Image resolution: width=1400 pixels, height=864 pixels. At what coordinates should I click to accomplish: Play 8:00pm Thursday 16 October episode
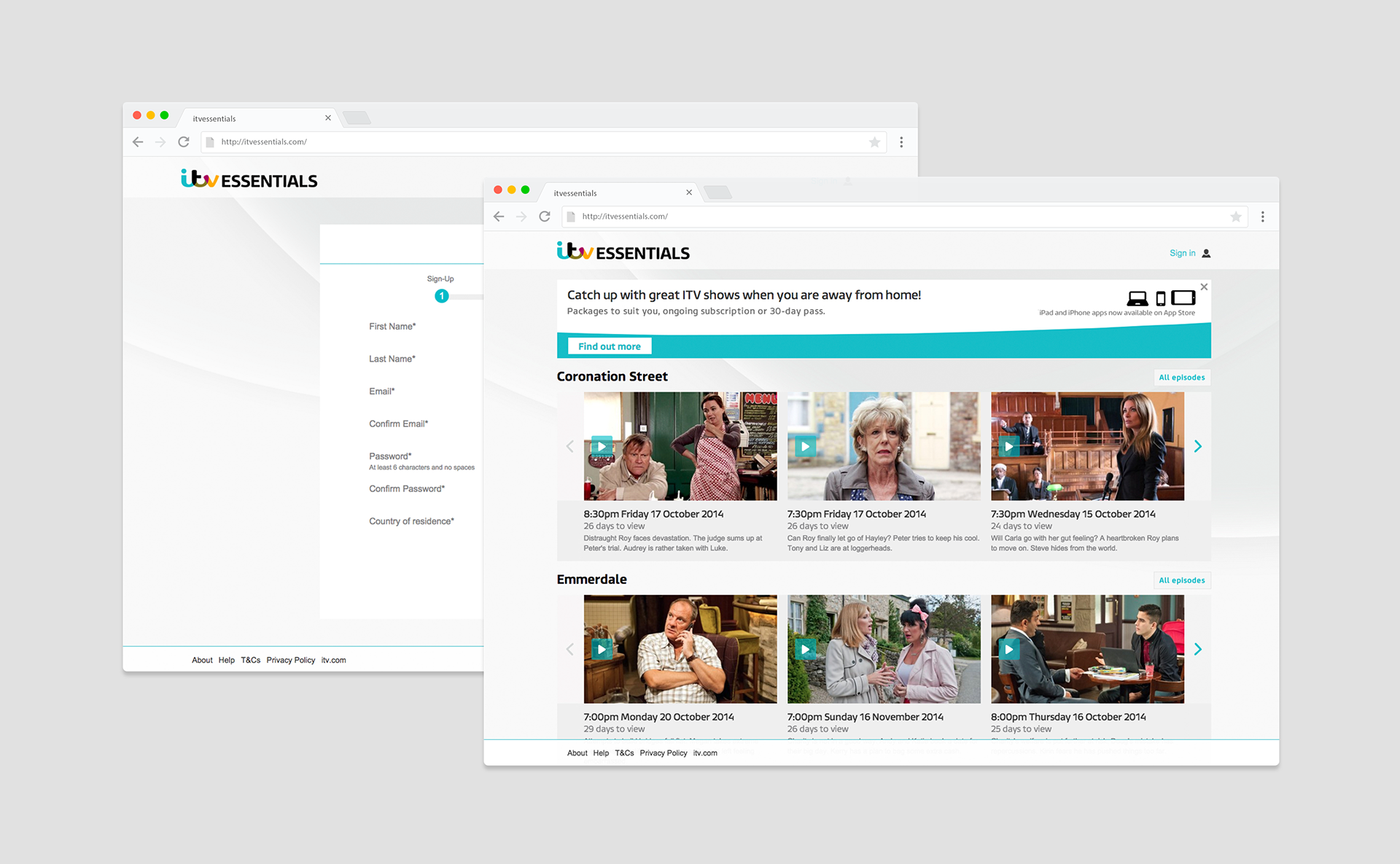tap(1008, 649)
